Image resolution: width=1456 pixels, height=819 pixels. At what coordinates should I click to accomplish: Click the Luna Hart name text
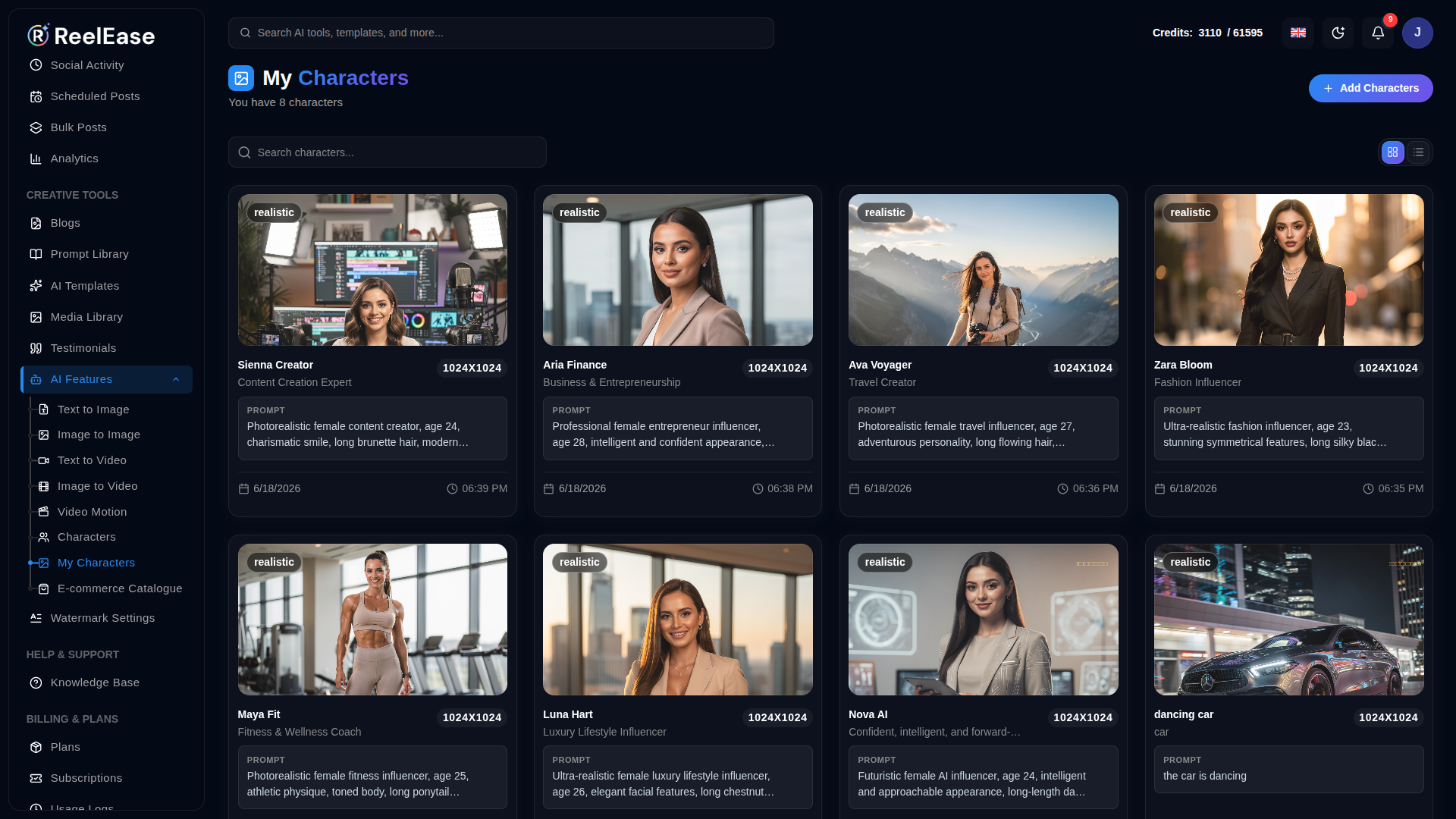pos(568,714)
